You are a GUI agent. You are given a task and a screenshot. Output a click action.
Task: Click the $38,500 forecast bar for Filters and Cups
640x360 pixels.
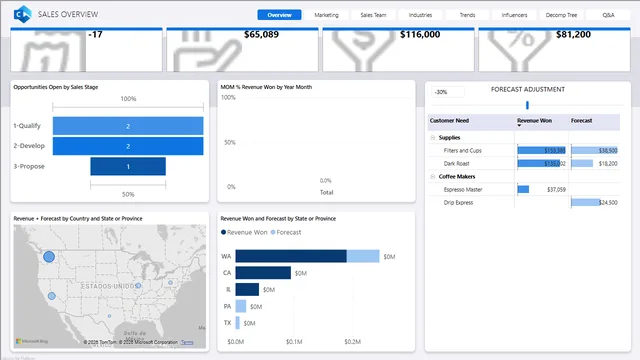pos(594,151)
